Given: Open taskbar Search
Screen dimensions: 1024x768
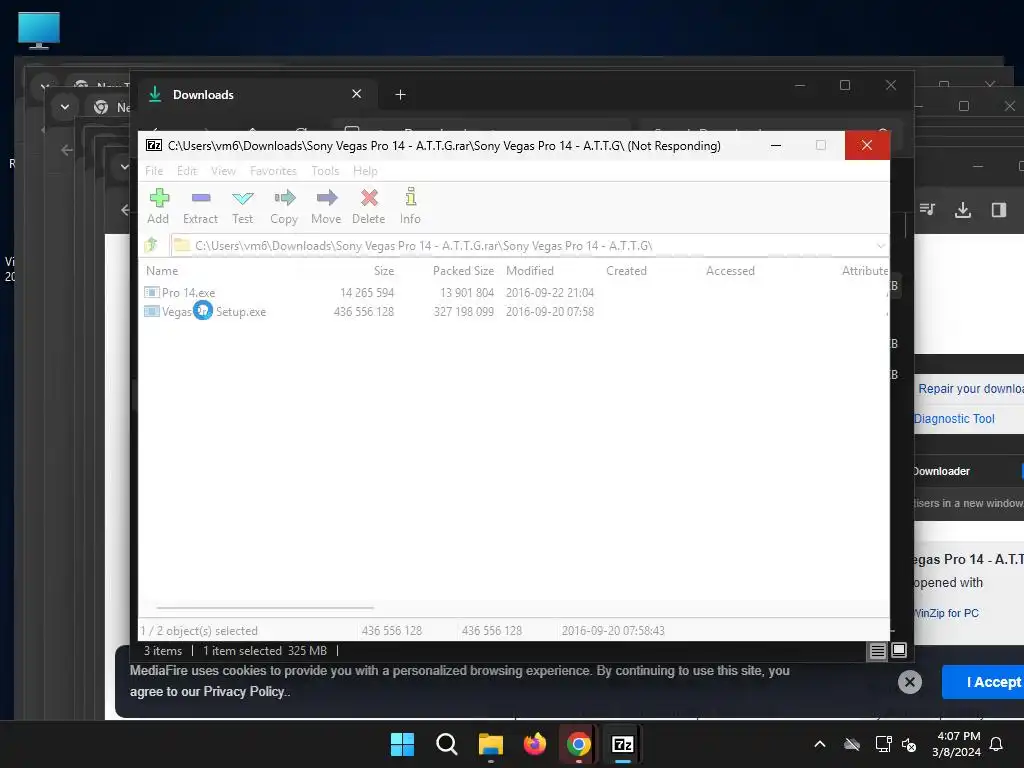Looking at the screenshot, I should (447, 744).
